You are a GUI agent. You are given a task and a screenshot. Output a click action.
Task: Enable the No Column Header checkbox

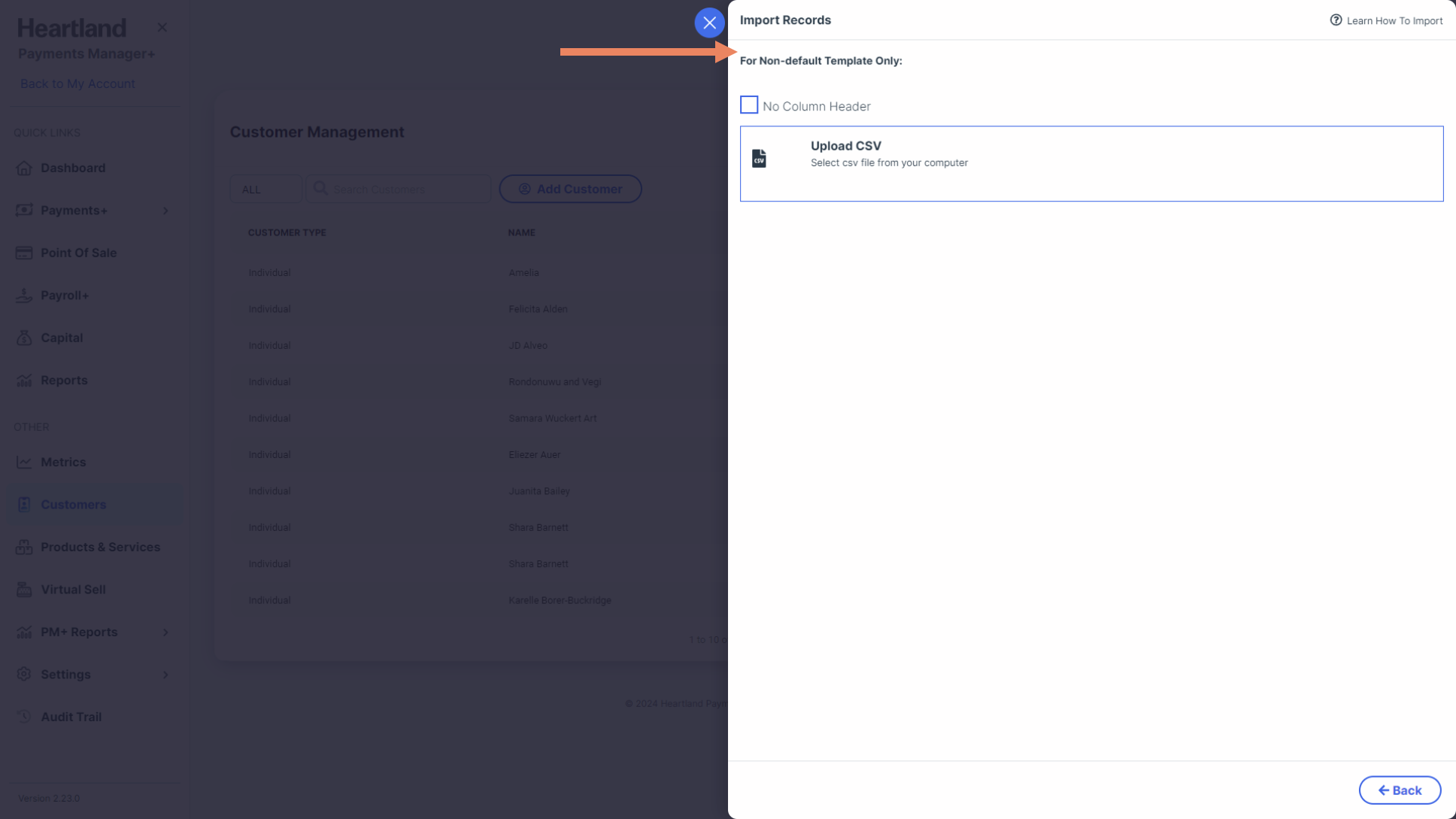click(x=749, y=105)
